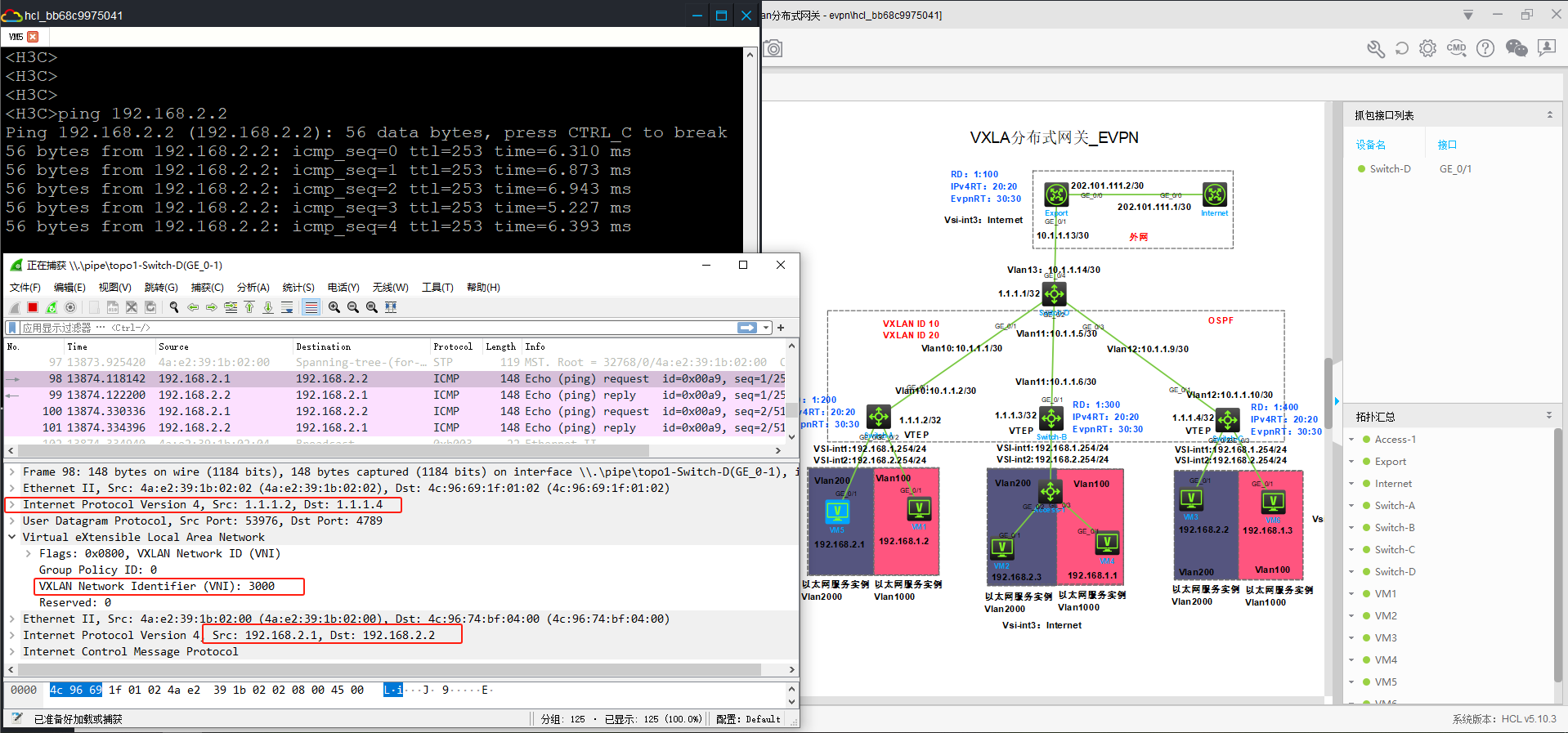The width and height of the screenshot is (1568, 733).
Task: Click 配置: Default profile in status bar
Action: coord(748,719)
